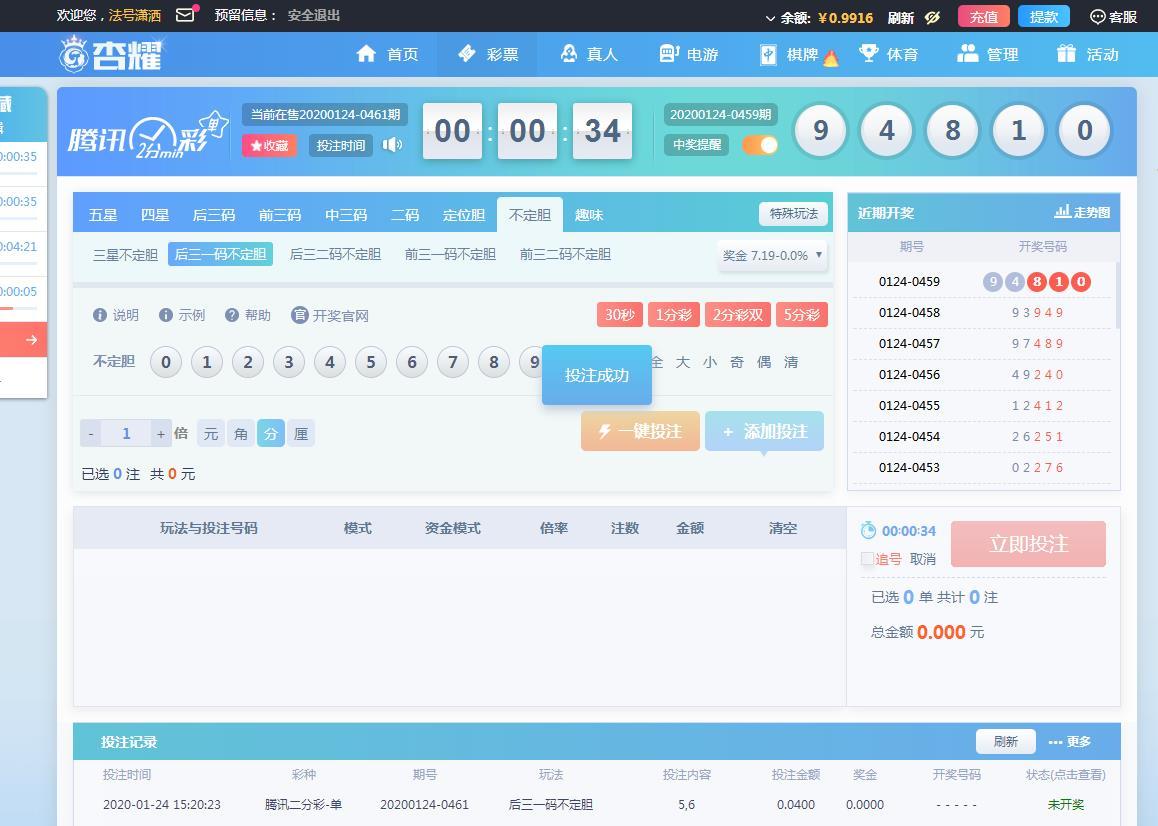1158x826 pixels.
Task: Select the 厘 unit mode
Action: pyautogui.click(x=301, y=434)
